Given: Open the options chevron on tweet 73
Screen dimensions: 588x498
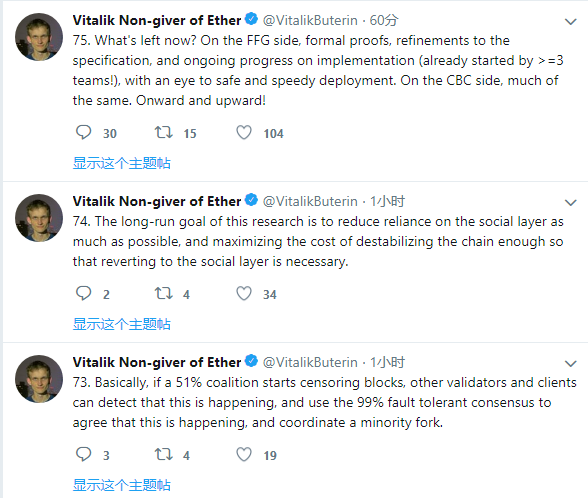Looking at the screenshot, I should click(570, 364).
